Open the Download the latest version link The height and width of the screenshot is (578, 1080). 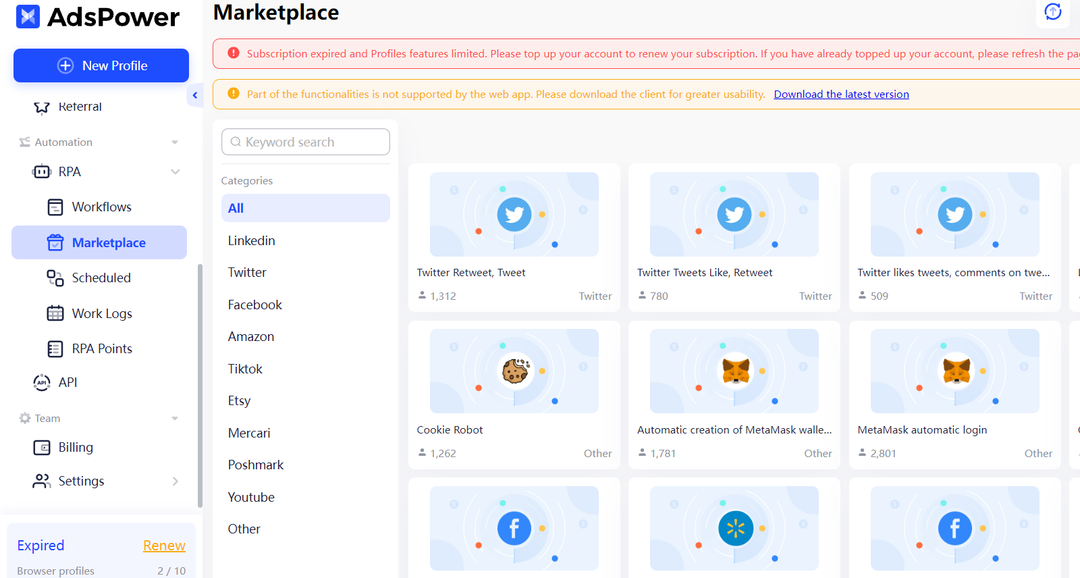[x=841, y=94]
